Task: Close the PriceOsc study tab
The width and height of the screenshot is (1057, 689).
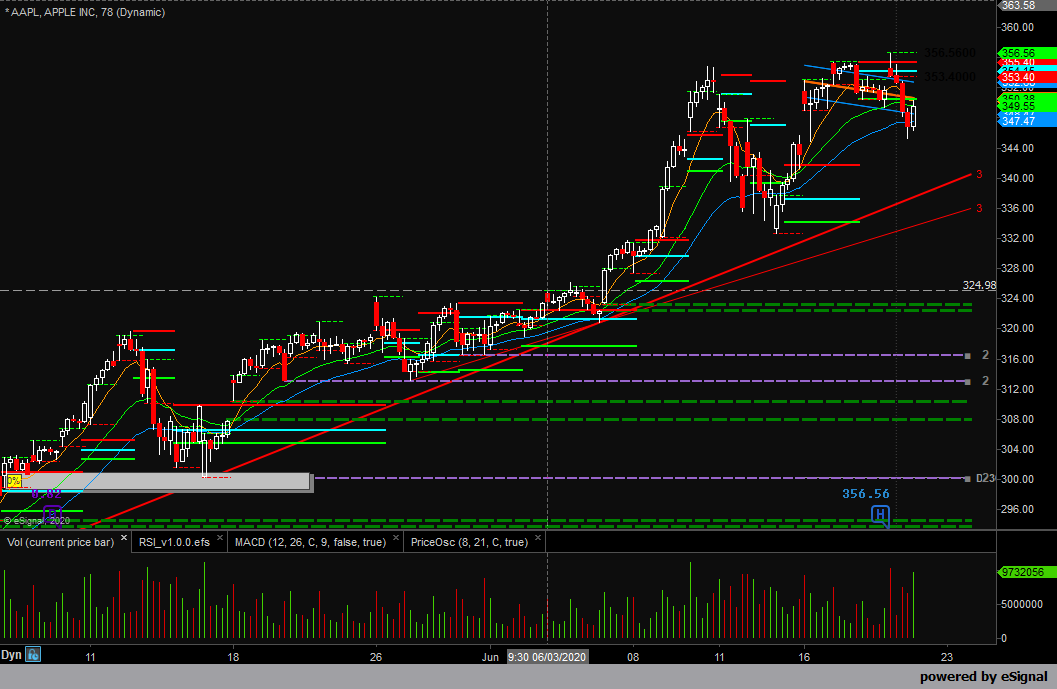Action: (538, 538)
